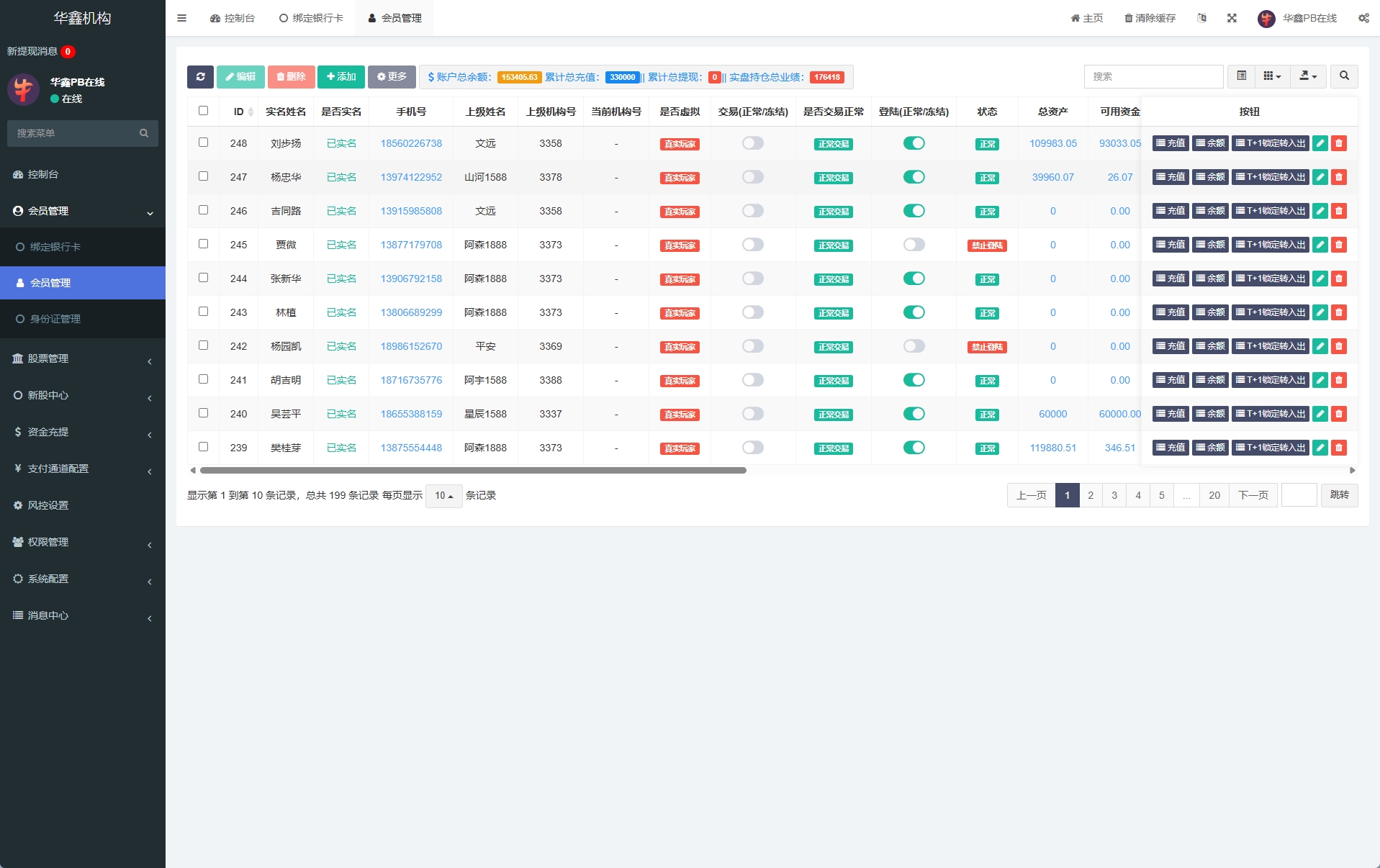Click the green edit pencil for row 248

pyautogui.click(x=1320, y=143)
